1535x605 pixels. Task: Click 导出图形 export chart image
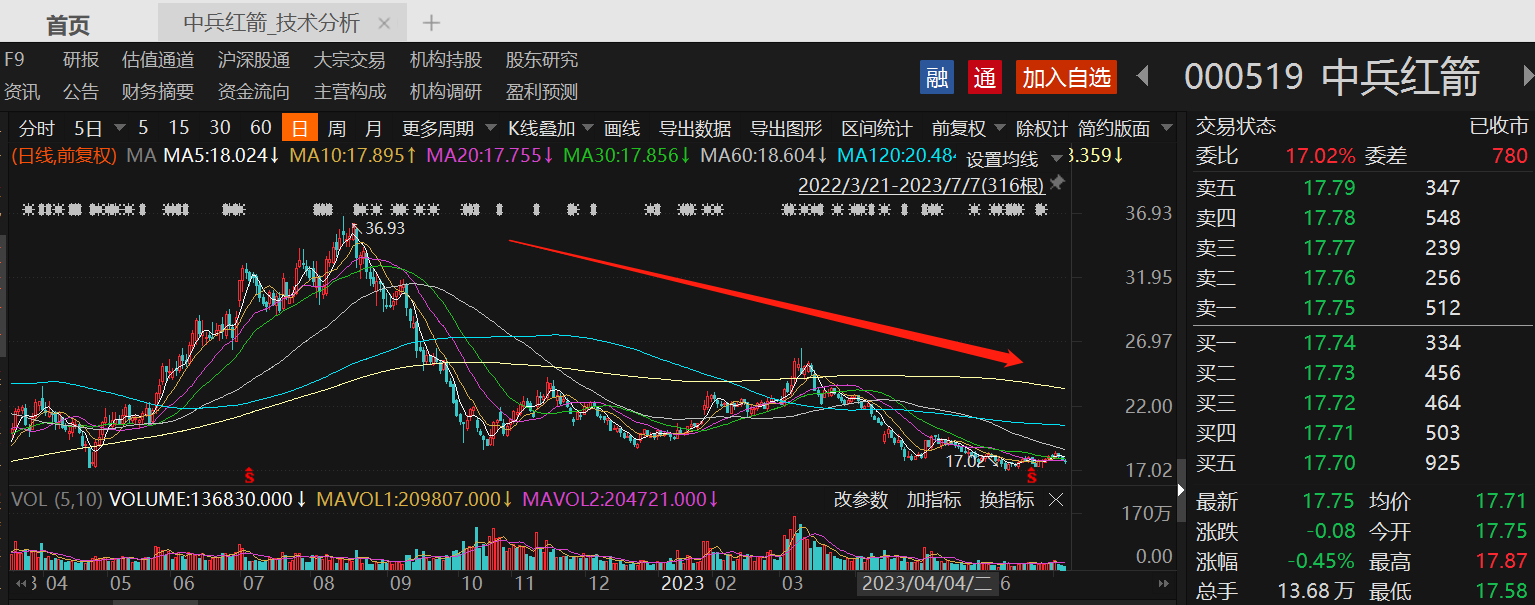[x=786, y=128]
